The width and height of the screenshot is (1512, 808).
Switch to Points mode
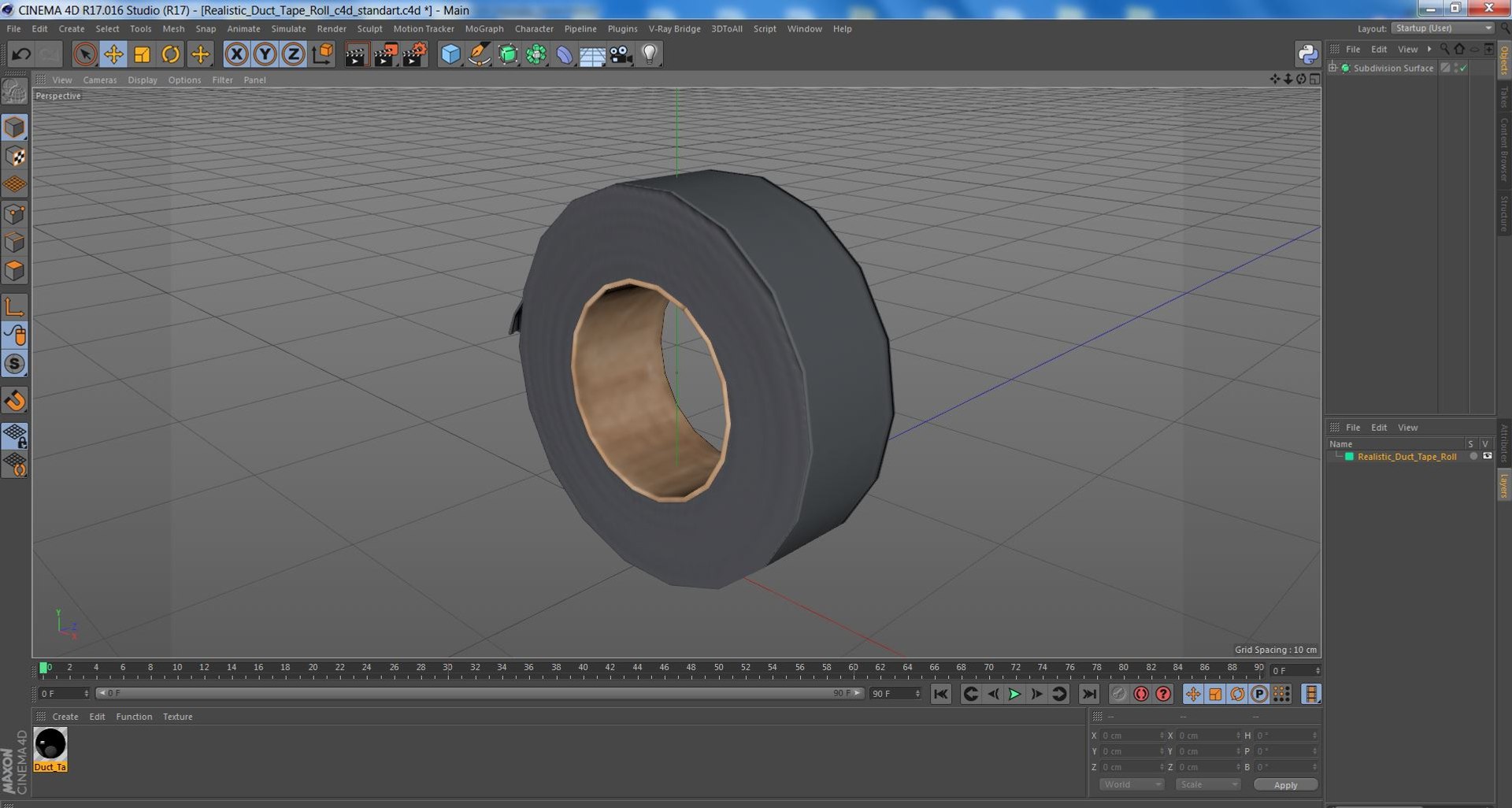pyautogui.click(x=15, y=214)
